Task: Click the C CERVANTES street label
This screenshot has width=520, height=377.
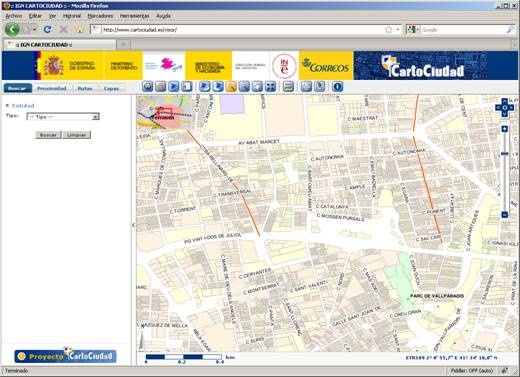Action: coord(255,273)
